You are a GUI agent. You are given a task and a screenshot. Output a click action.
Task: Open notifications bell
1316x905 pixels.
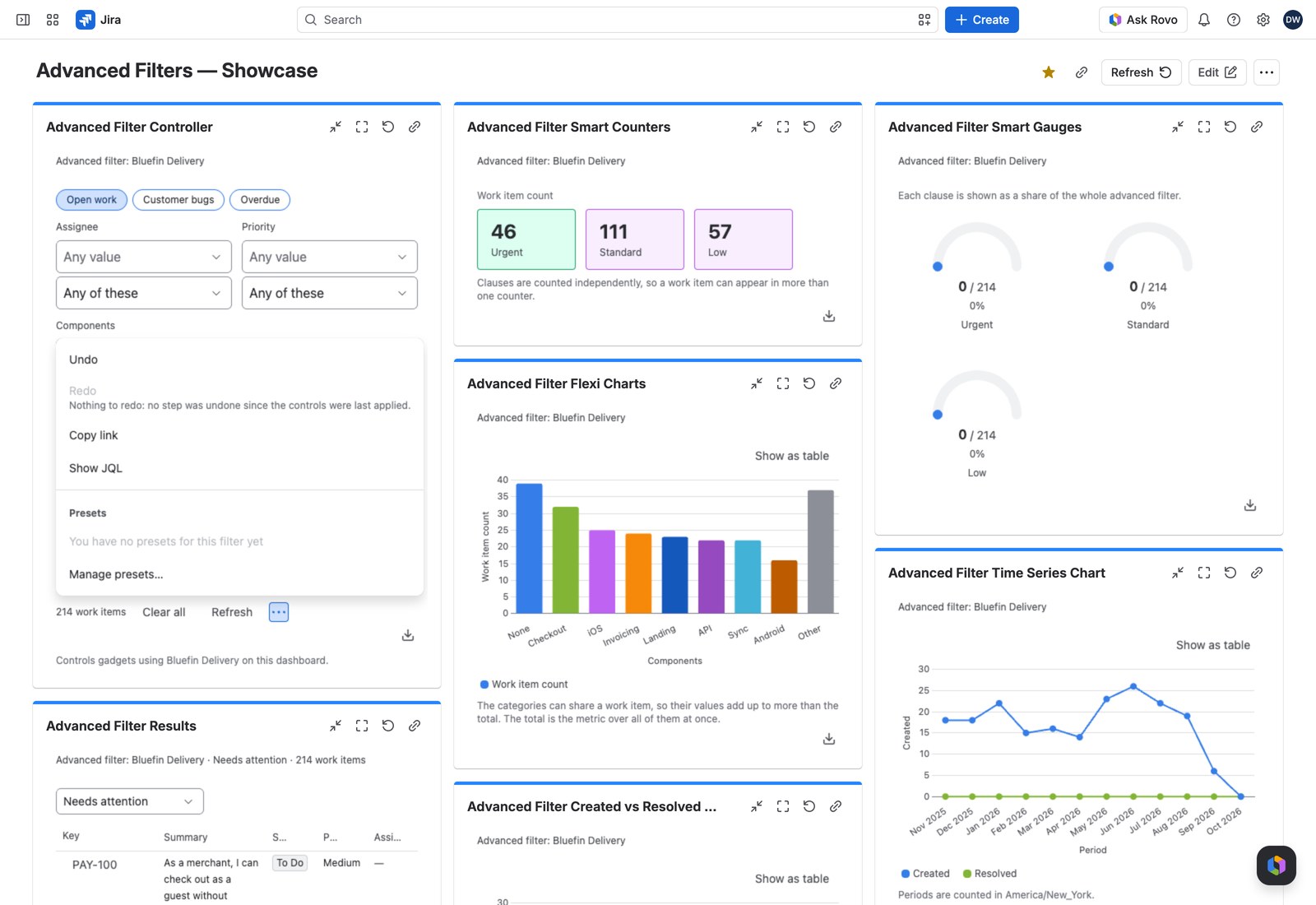1204,20
